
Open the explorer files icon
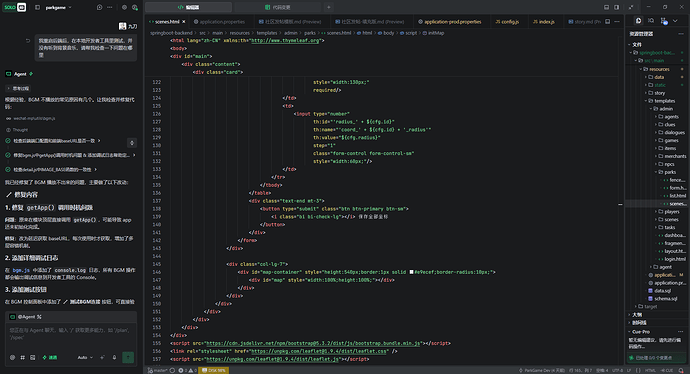coord(639,21)
